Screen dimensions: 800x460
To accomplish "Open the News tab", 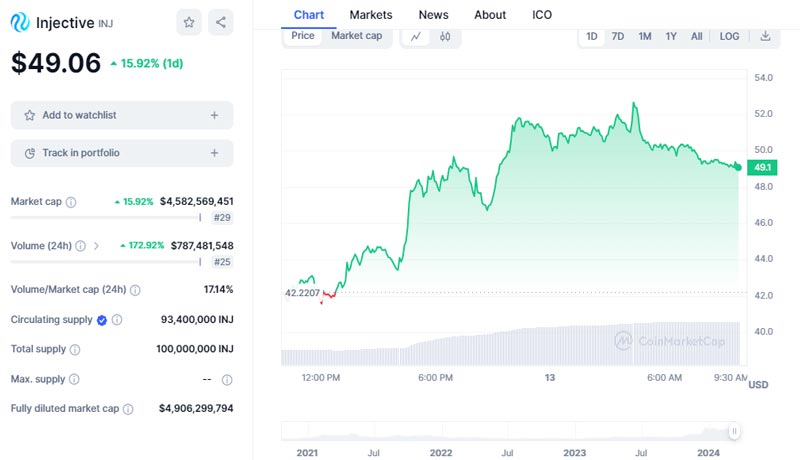I will (434, 15).
